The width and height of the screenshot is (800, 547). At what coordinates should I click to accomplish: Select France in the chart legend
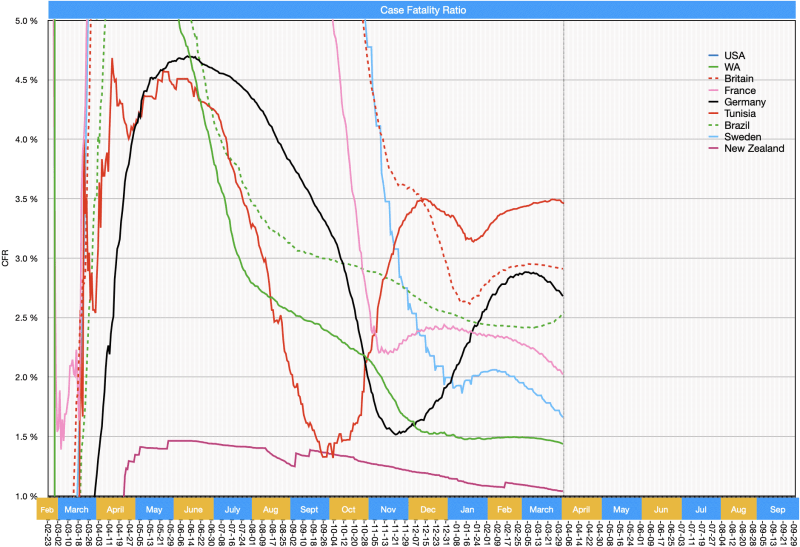pos(739,90)
